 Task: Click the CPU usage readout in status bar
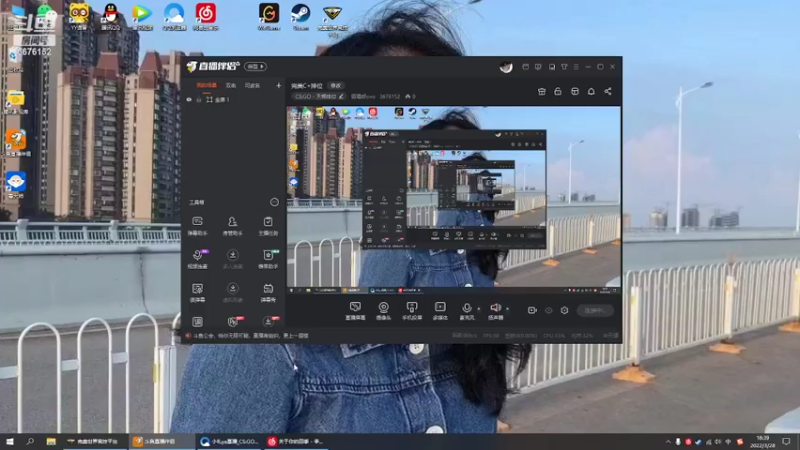tap(554, 336)
